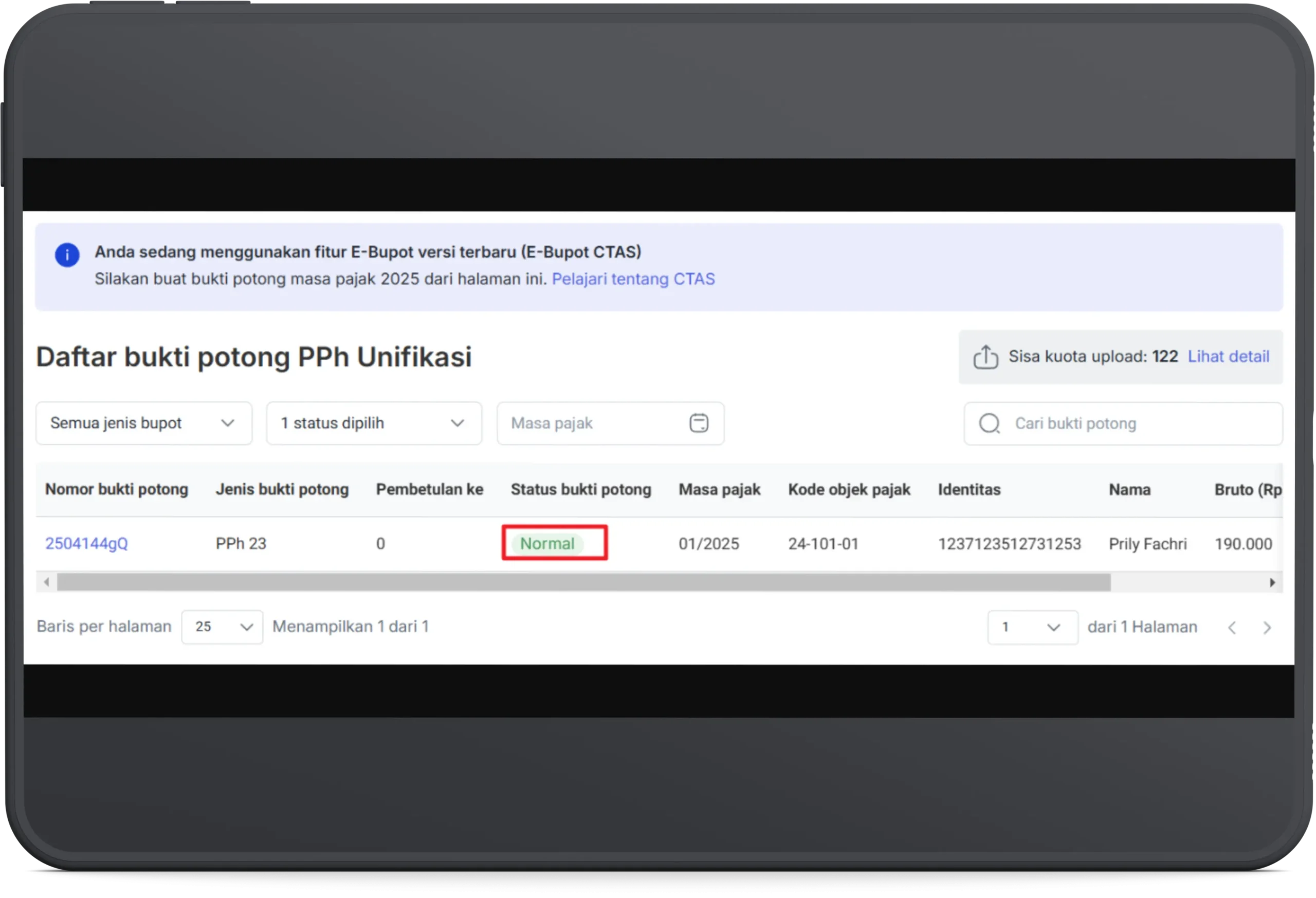Image resolution: width=1316 pixels, height=898 pixels.
Task: Open the Pelajari tentang CTAS link
Action: point(633,279)
